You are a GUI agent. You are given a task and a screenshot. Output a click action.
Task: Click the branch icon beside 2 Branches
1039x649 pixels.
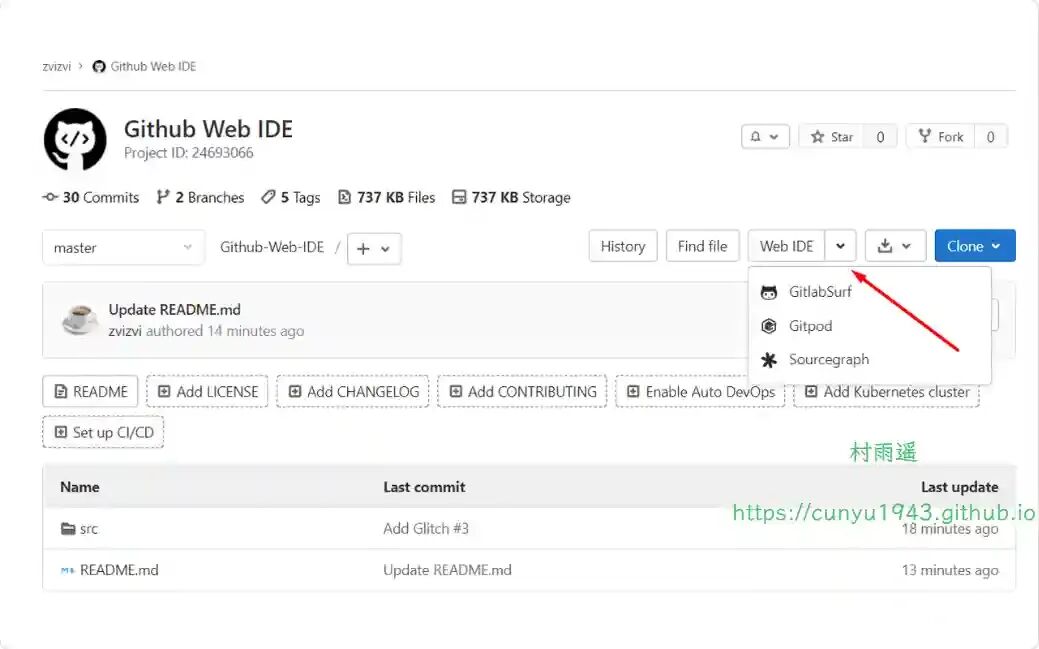tap(162, 197)
